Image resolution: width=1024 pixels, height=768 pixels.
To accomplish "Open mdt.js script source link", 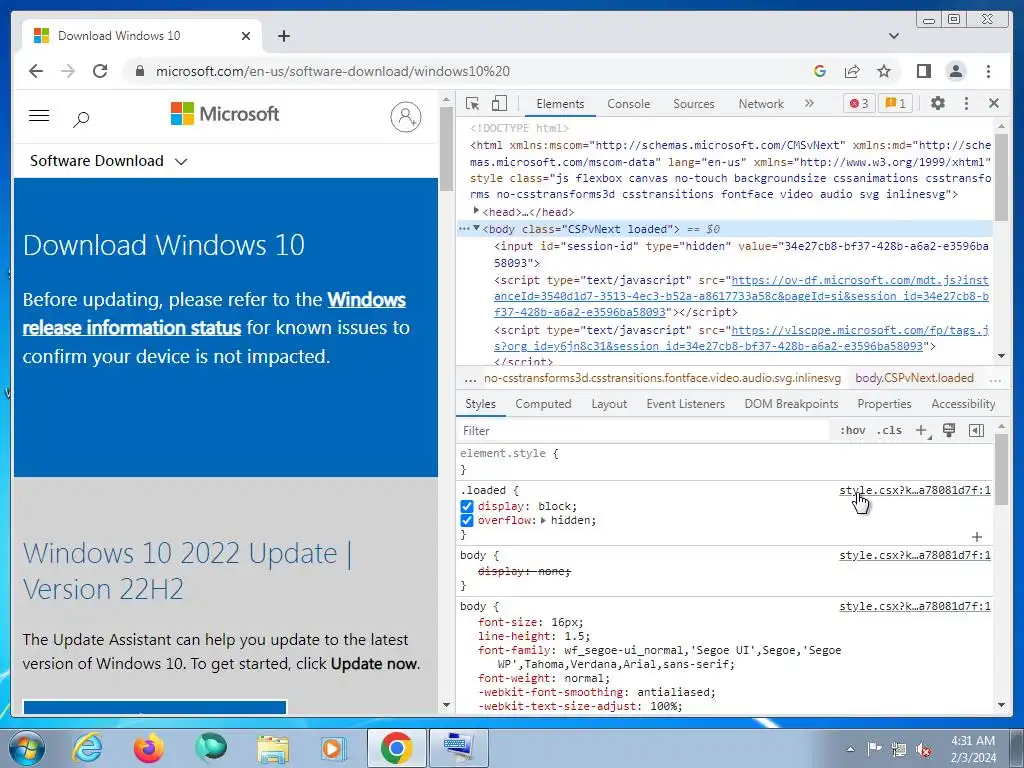I will [x=741, y=296].
